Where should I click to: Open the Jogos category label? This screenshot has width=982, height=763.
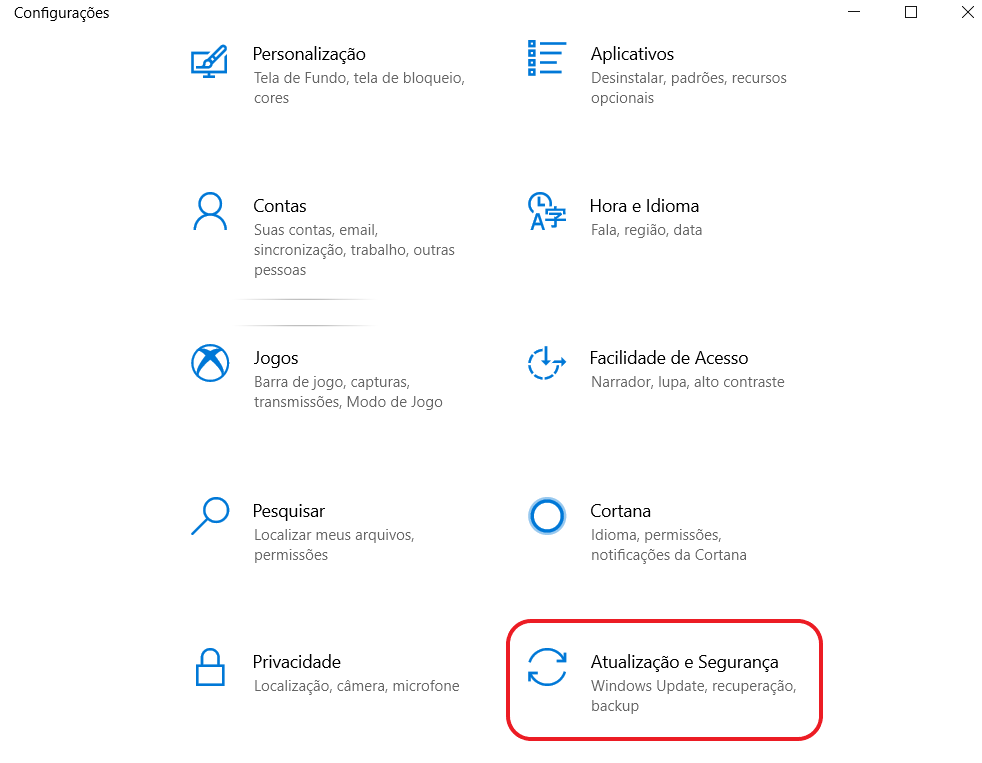pyautogui.click(x=276, y=359)
